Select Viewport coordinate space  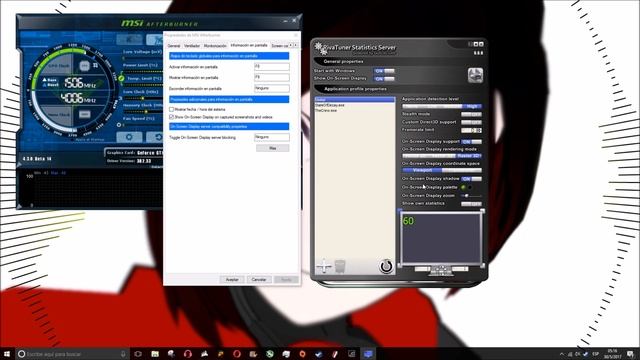(422, 170)
